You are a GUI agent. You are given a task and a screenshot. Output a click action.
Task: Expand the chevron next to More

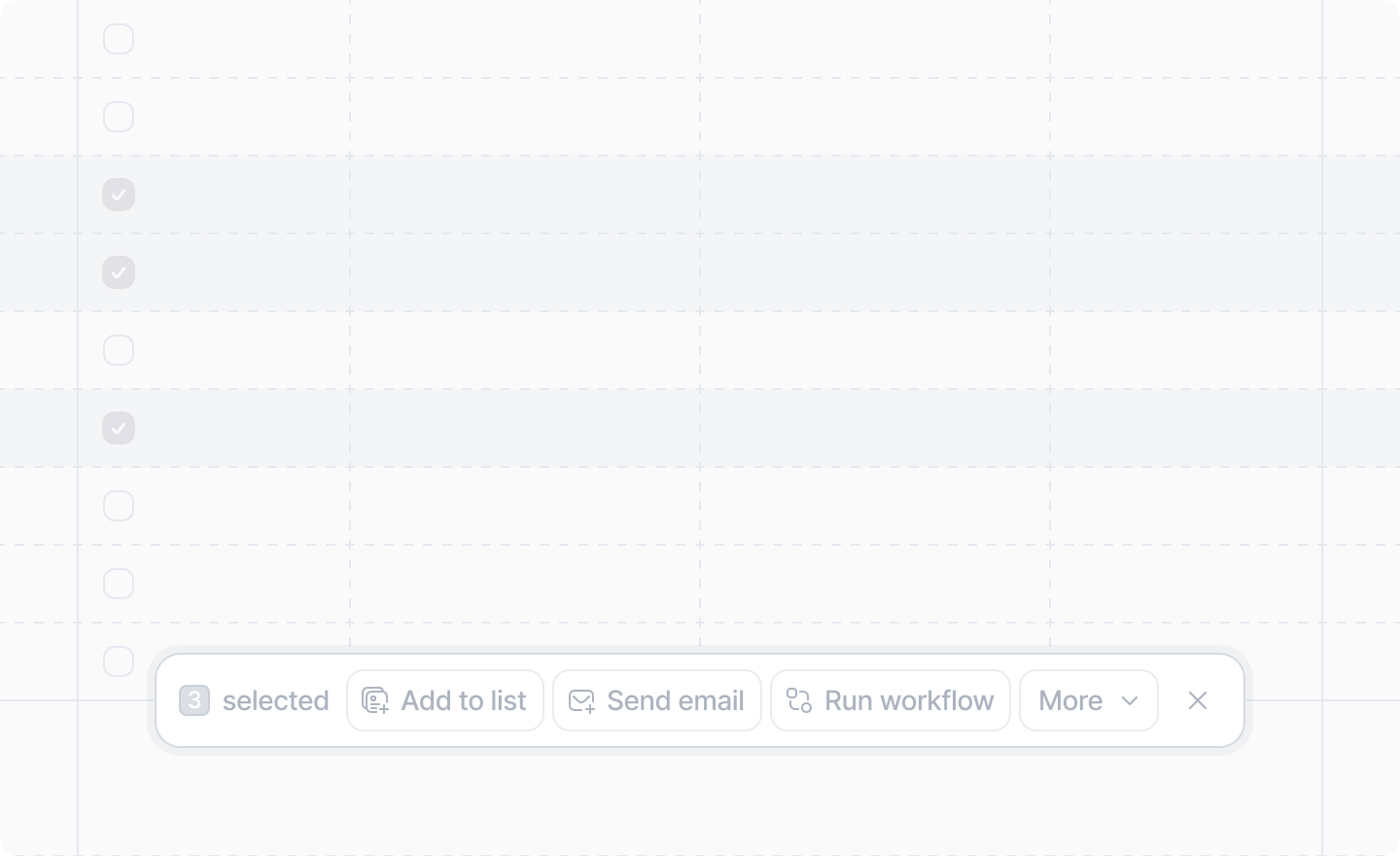coord(1130,700)
